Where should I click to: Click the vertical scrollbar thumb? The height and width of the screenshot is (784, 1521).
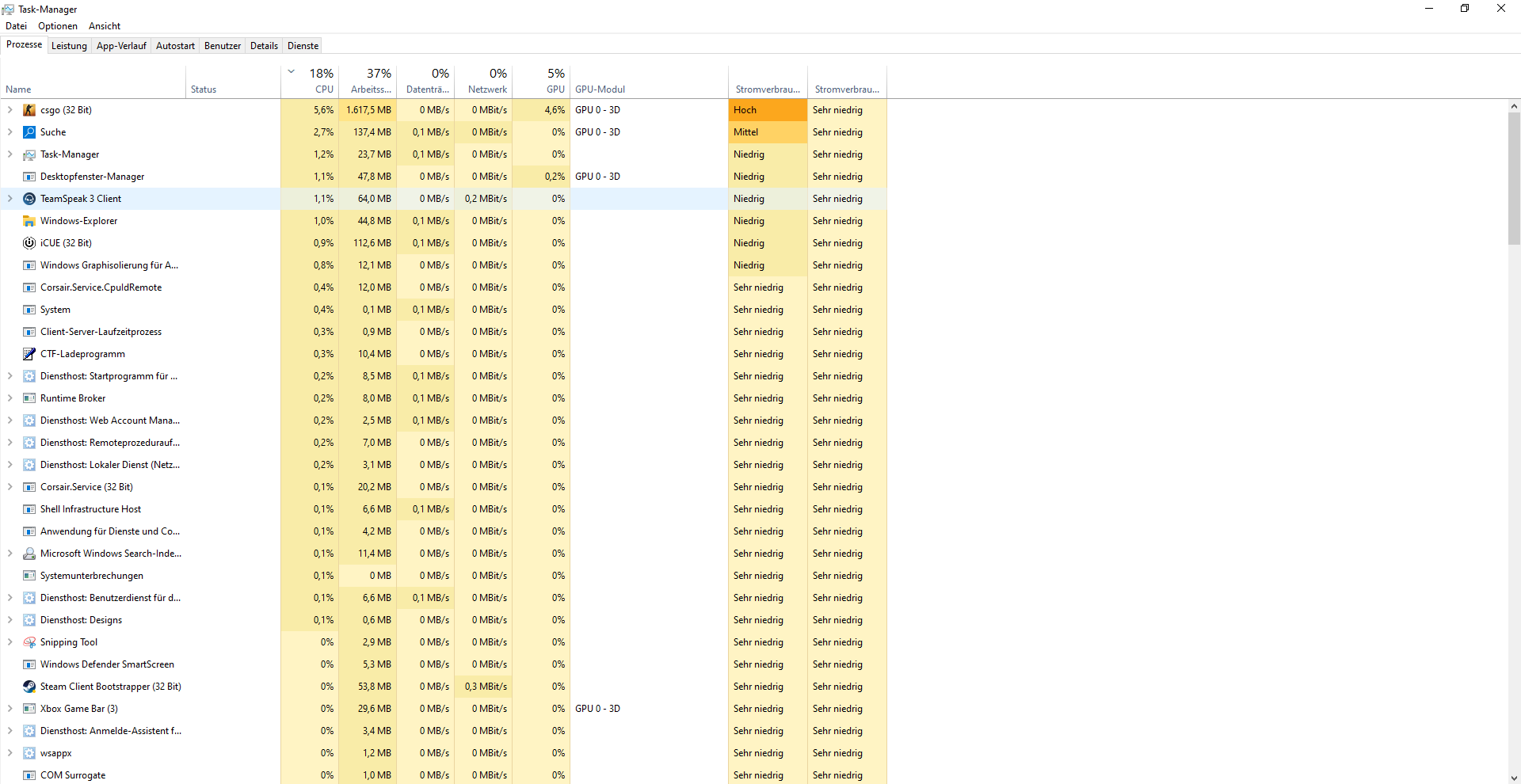(1514, 178)
